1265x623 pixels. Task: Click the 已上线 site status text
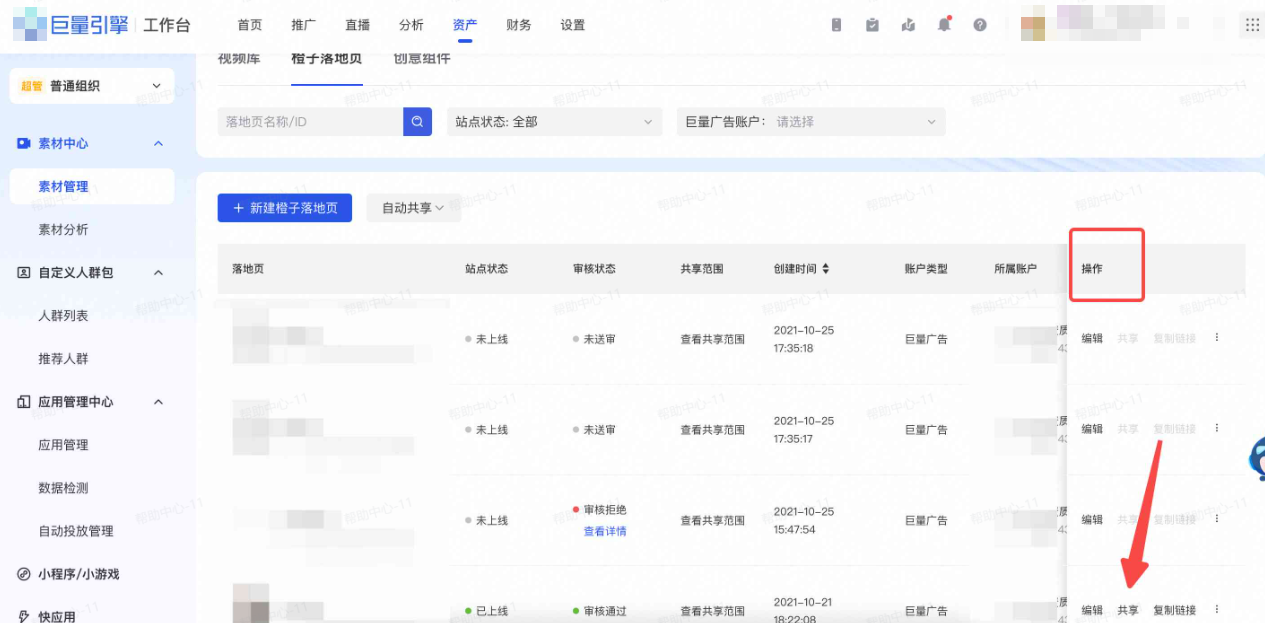pos(492,610)
